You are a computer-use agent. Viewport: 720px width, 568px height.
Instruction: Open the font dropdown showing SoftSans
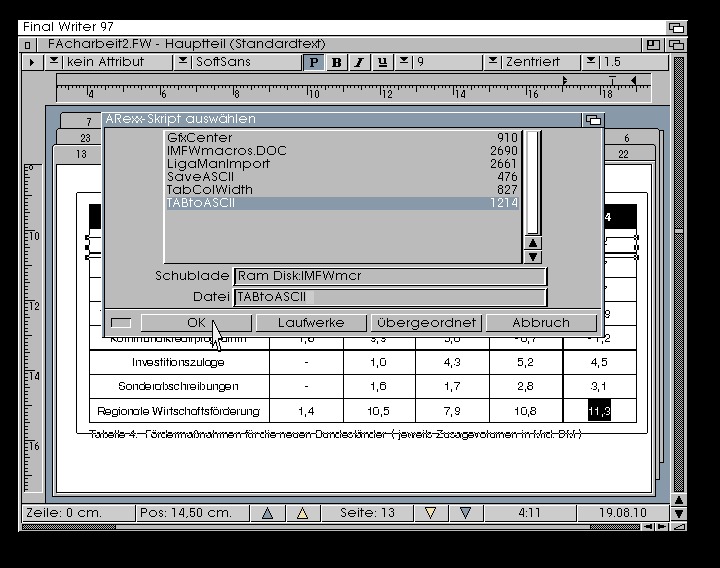[183, 62]
